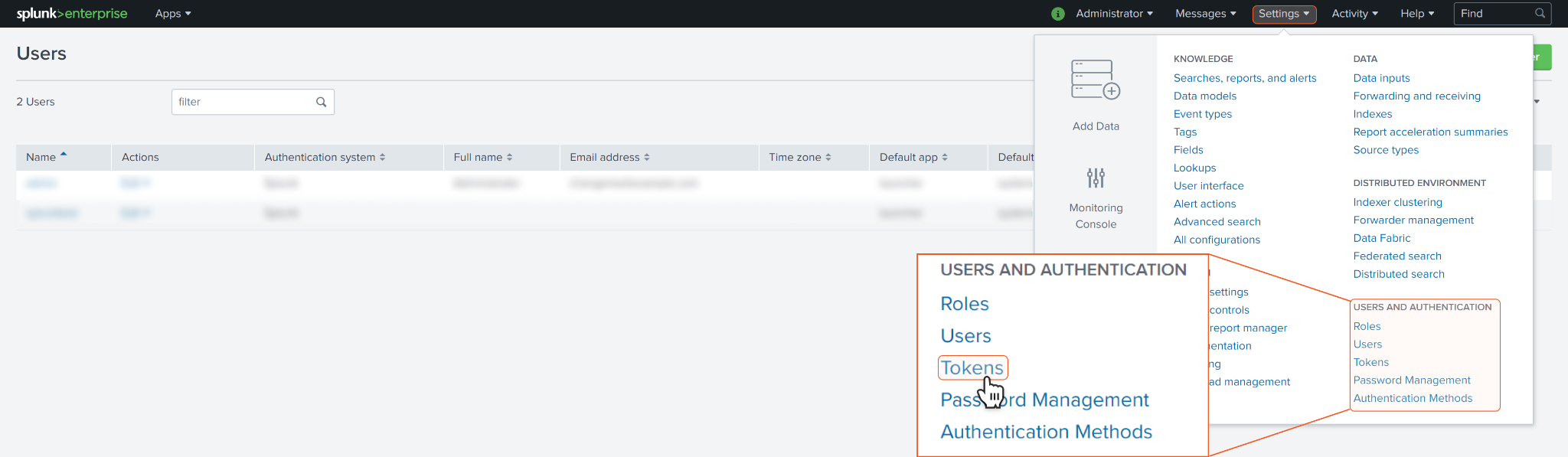Open Data inputs link
Image resolution: width=1568 pixels, height=457 pixels.
tap(1381, 78)
